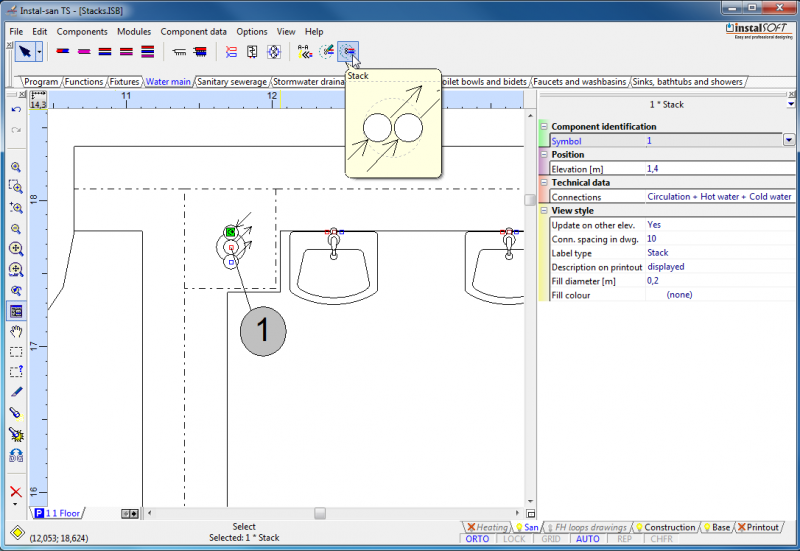Zoom to fit all with the crosshair magnifier

tap(16, 249)
